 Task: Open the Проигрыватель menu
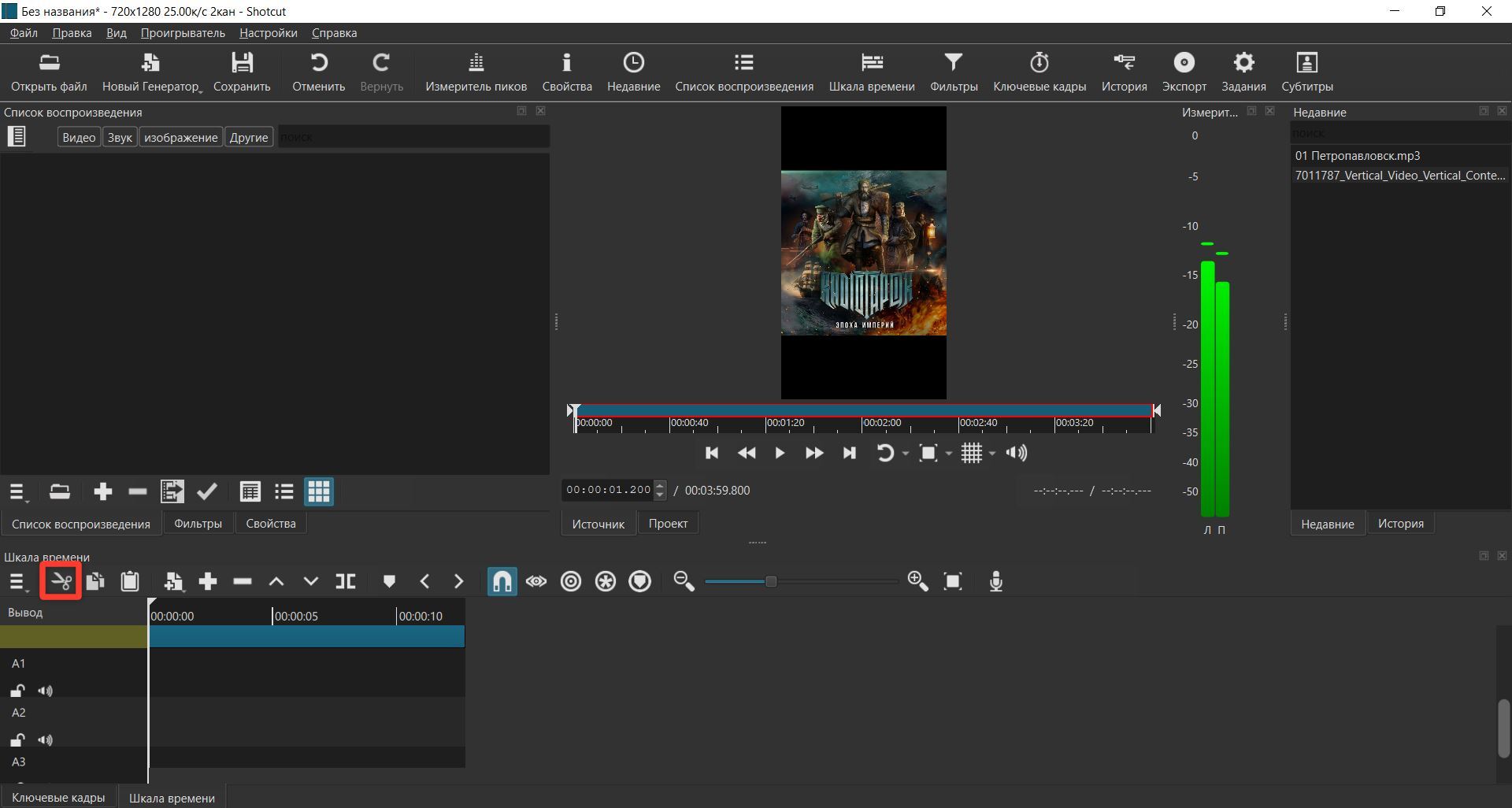pyautogui.click(x=183, y=33)
